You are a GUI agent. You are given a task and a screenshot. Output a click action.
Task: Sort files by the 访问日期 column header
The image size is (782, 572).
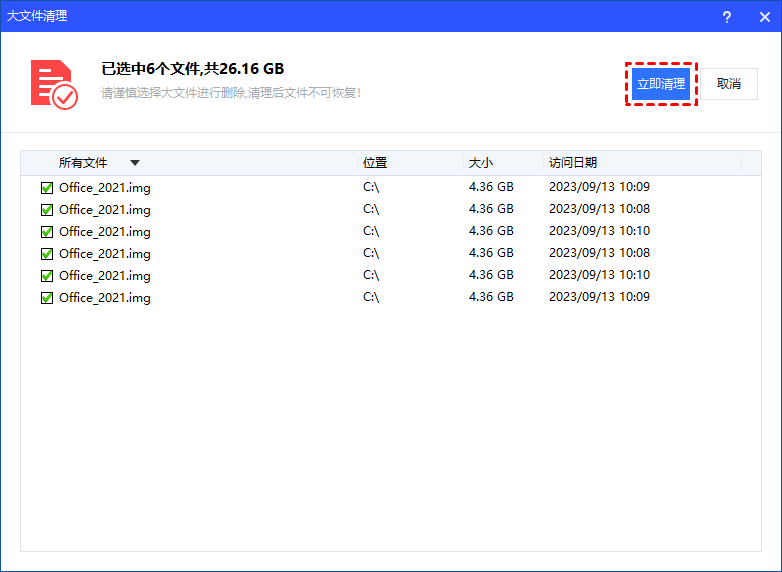(573, 163)
